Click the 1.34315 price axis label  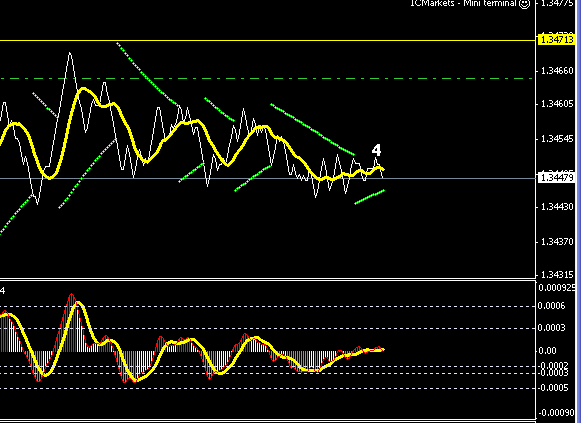[x=557, y=274]
